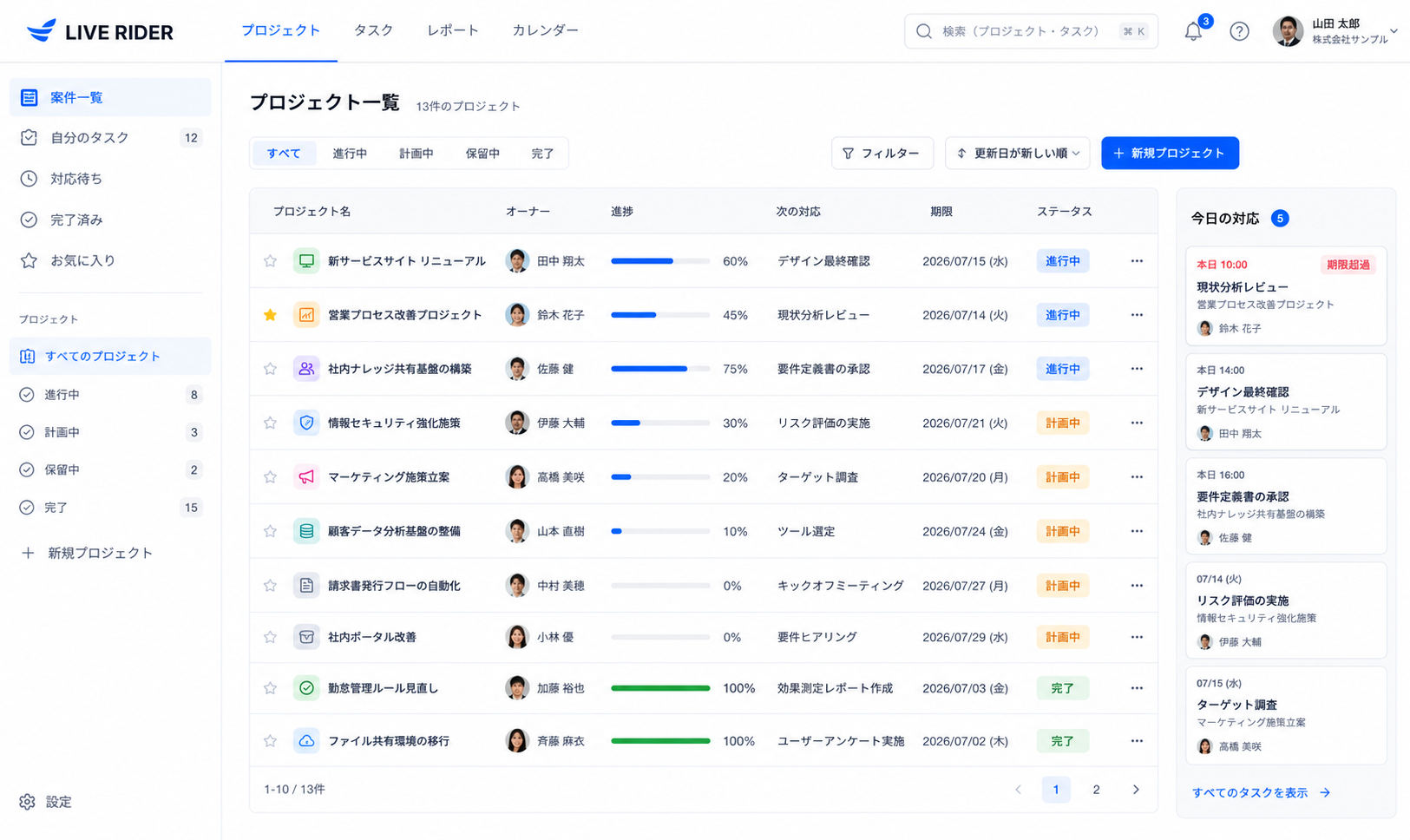Click the 完了済み check icon
Screen dimensions: 1410x840
point(29,220)
